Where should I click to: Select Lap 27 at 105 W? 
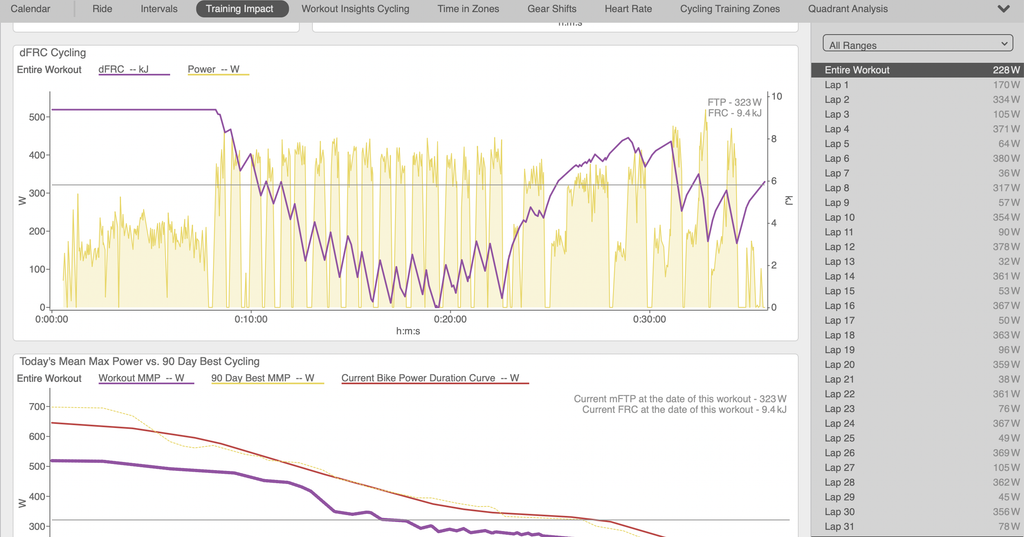[918, 468]
